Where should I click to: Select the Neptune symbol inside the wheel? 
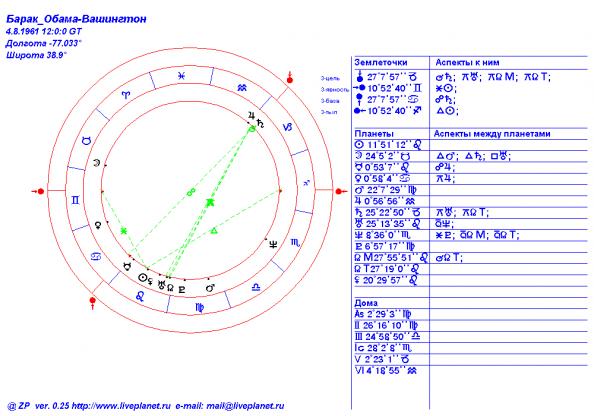pos(273,245)
